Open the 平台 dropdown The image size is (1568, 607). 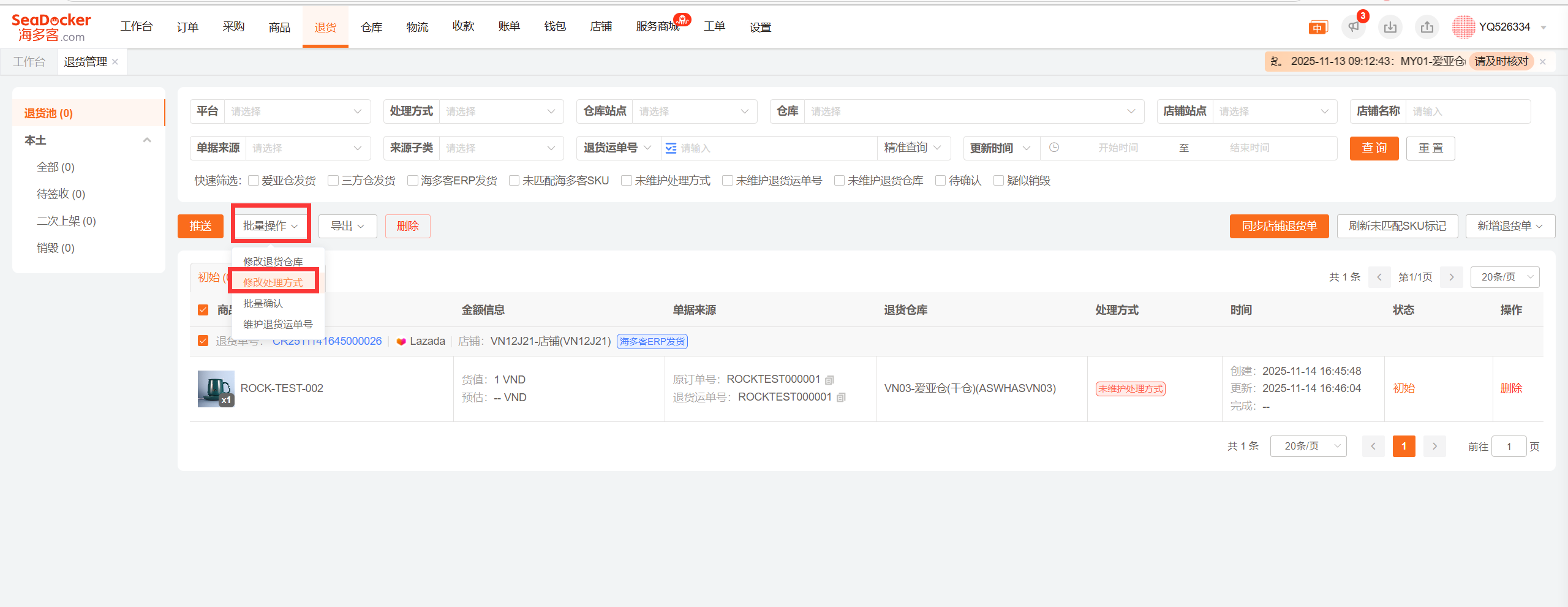(x=297, y=111)
